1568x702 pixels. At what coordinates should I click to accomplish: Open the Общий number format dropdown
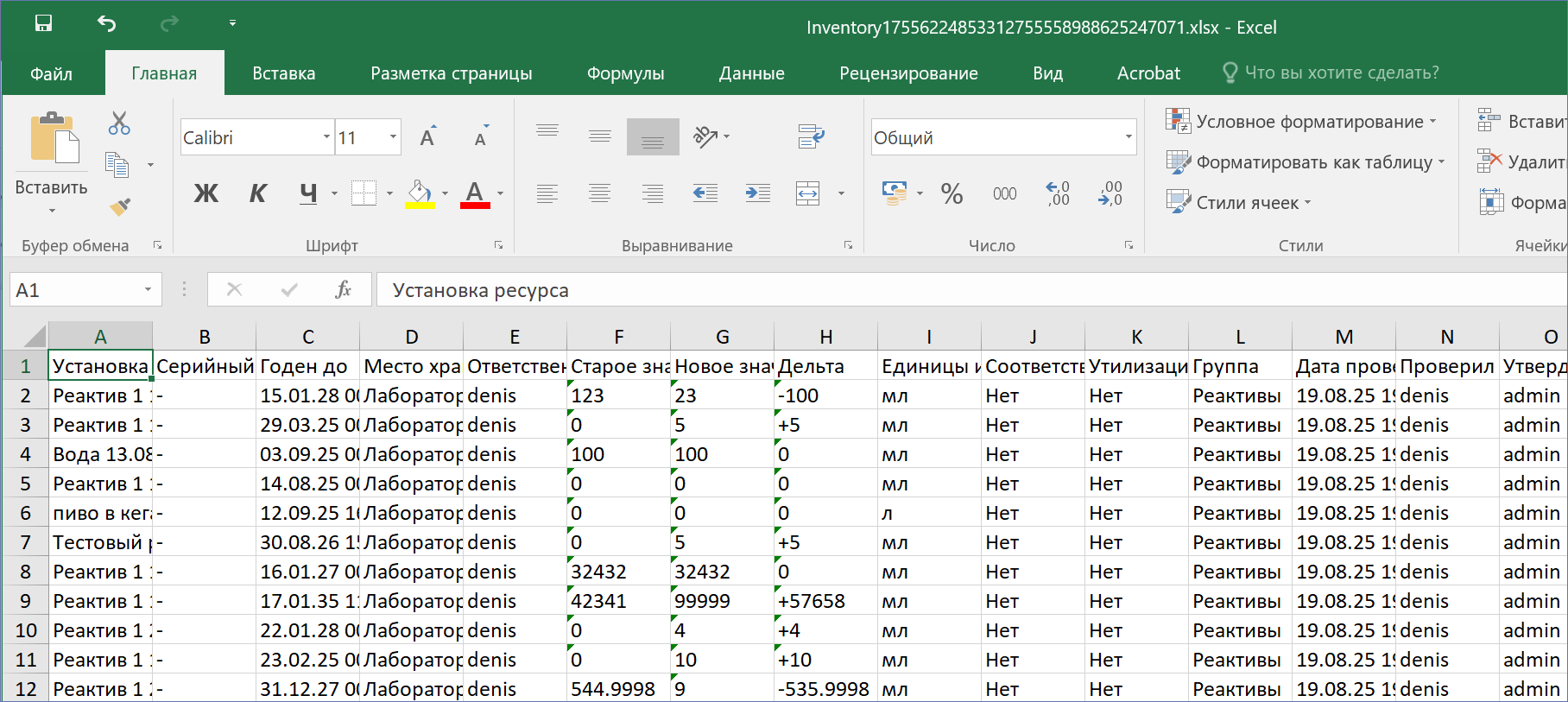point(1128,136)
